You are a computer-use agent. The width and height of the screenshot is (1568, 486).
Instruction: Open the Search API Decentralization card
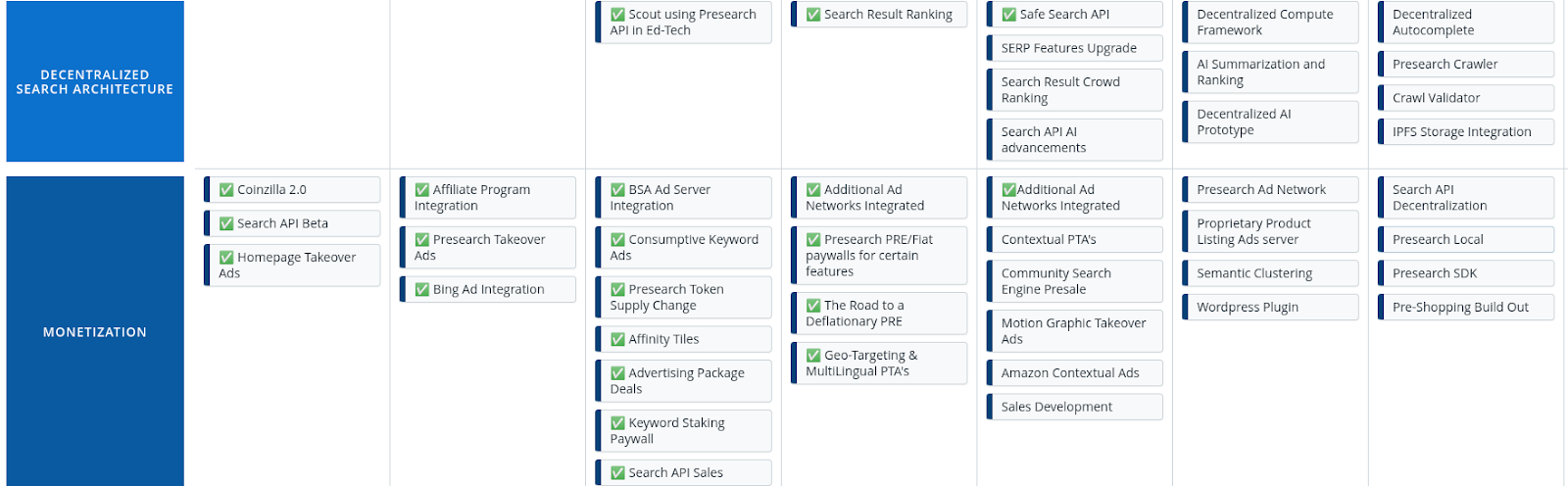point(1466,197)
